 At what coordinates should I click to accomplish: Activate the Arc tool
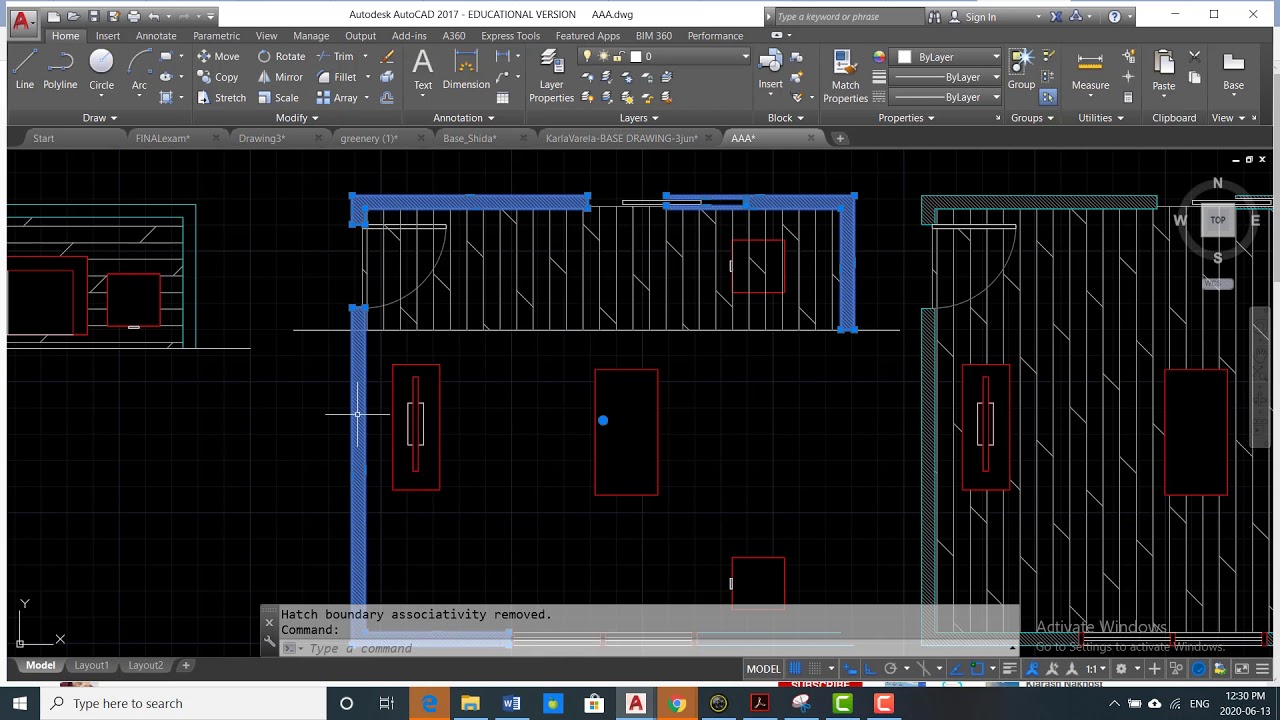click(139, 70)
